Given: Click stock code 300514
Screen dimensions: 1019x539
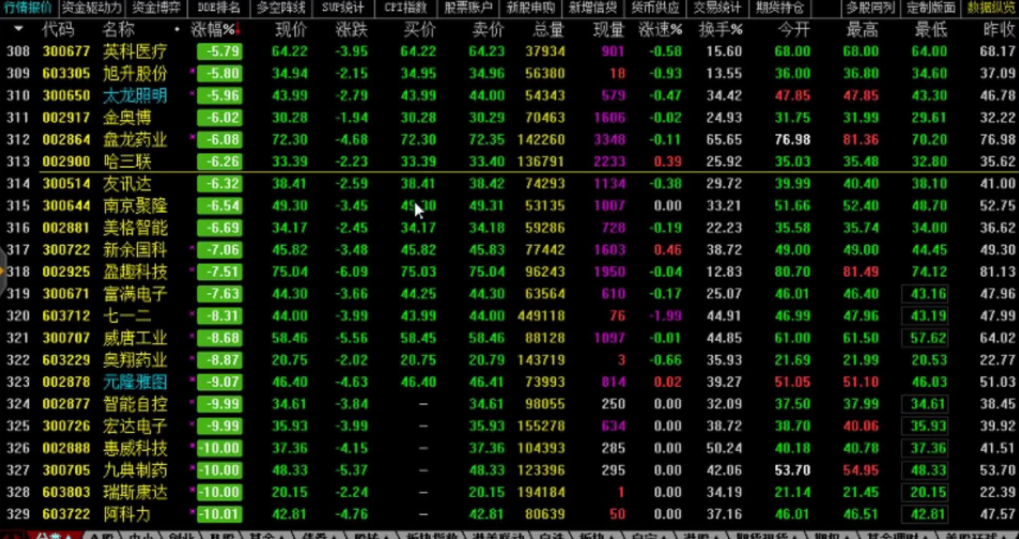Looking at the screenshot, I should click(x=66, y=184).
